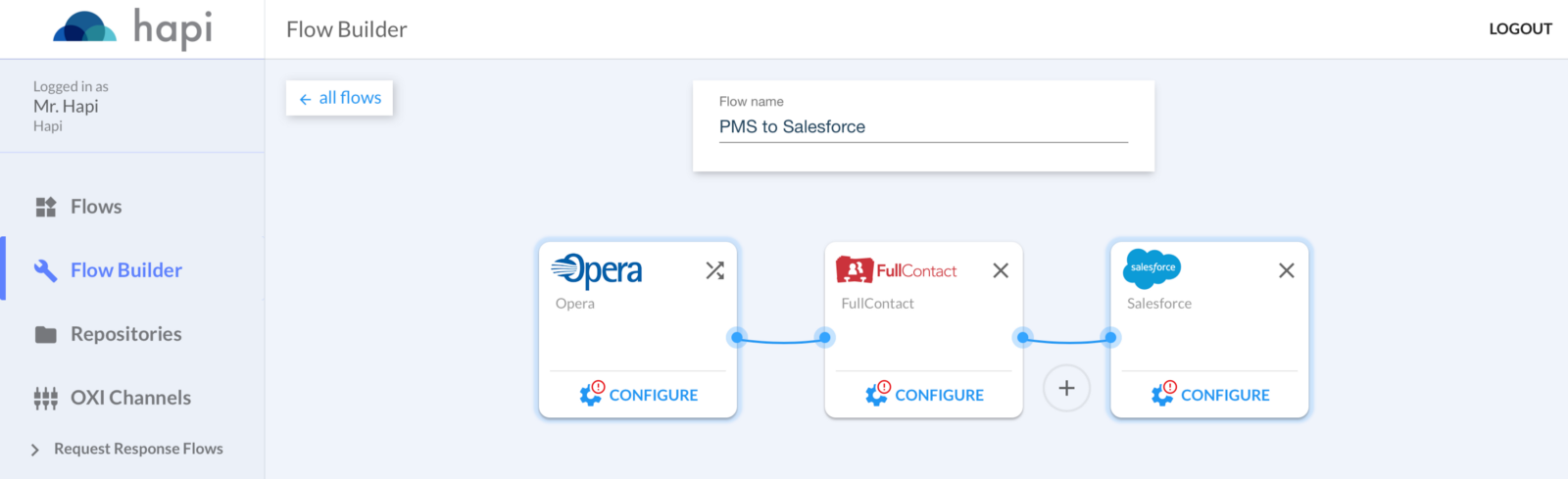
Task: Click the Repositories folder icon
Action: click(x=46, y=334)
